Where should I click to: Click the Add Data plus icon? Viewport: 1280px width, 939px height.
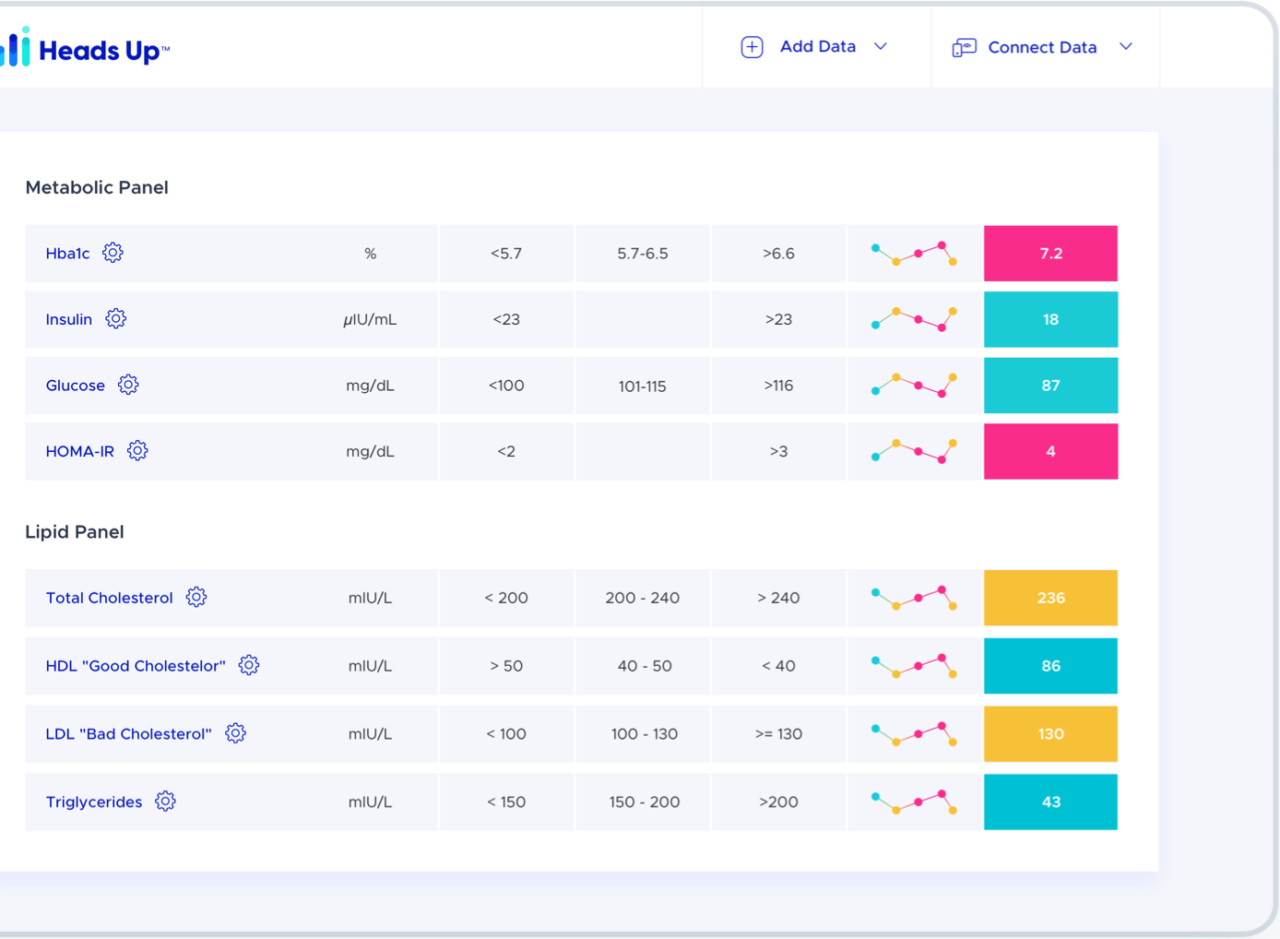tap(752, 47)
